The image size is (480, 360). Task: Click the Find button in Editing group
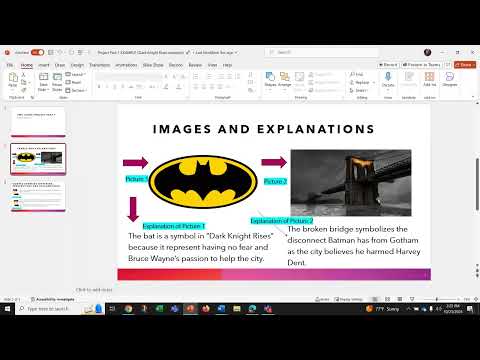357,74
